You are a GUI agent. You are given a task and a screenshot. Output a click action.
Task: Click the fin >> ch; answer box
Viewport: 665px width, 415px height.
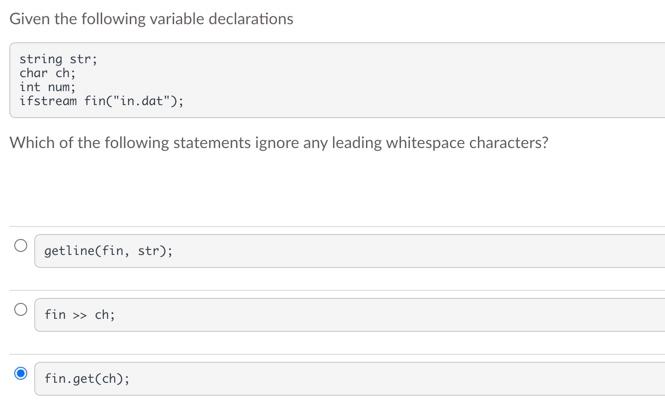(349, 315)
